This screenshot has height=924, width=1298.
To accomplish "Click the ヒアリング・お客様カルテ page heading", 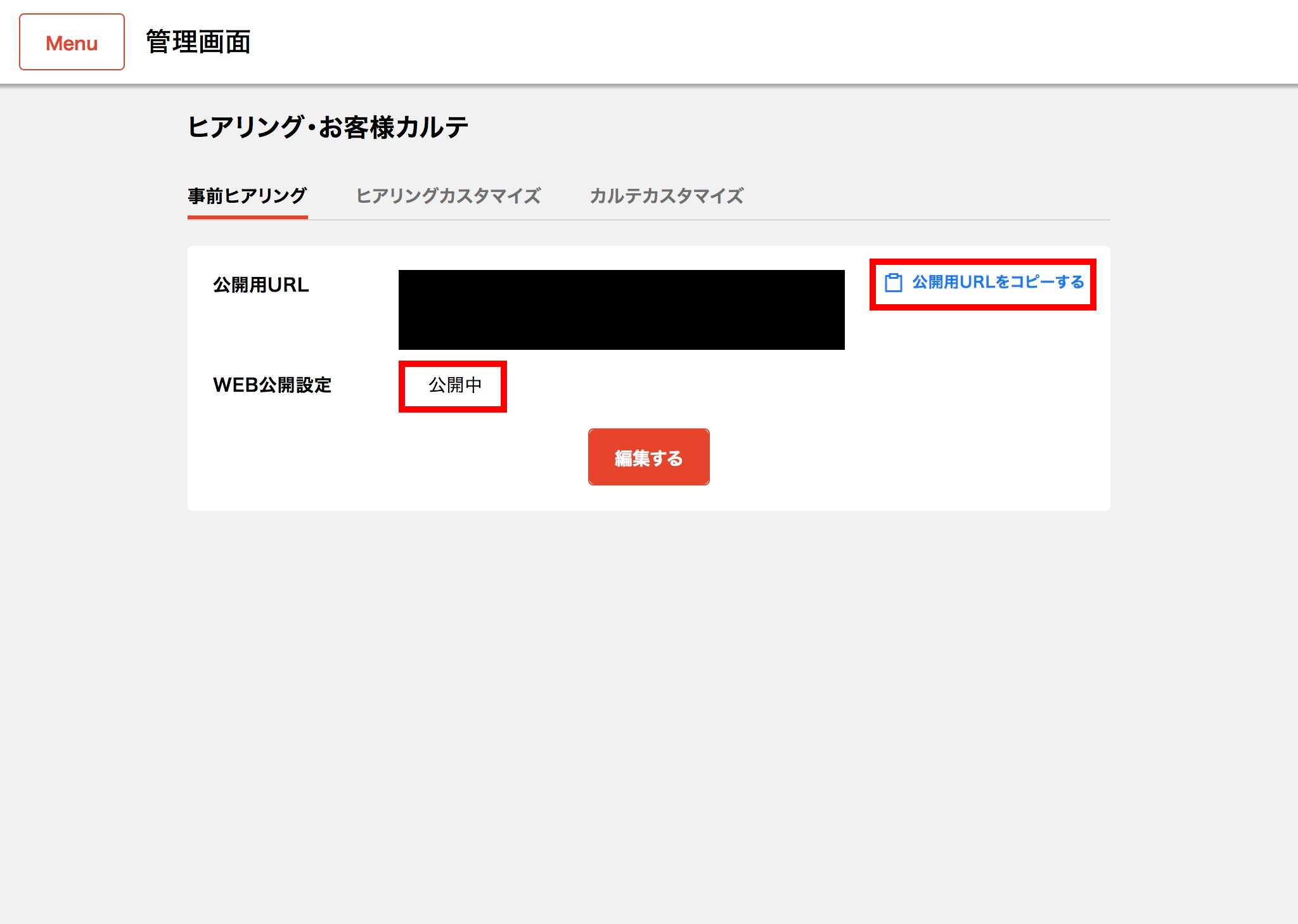I will pyautogui.click(x=328, y=127).
